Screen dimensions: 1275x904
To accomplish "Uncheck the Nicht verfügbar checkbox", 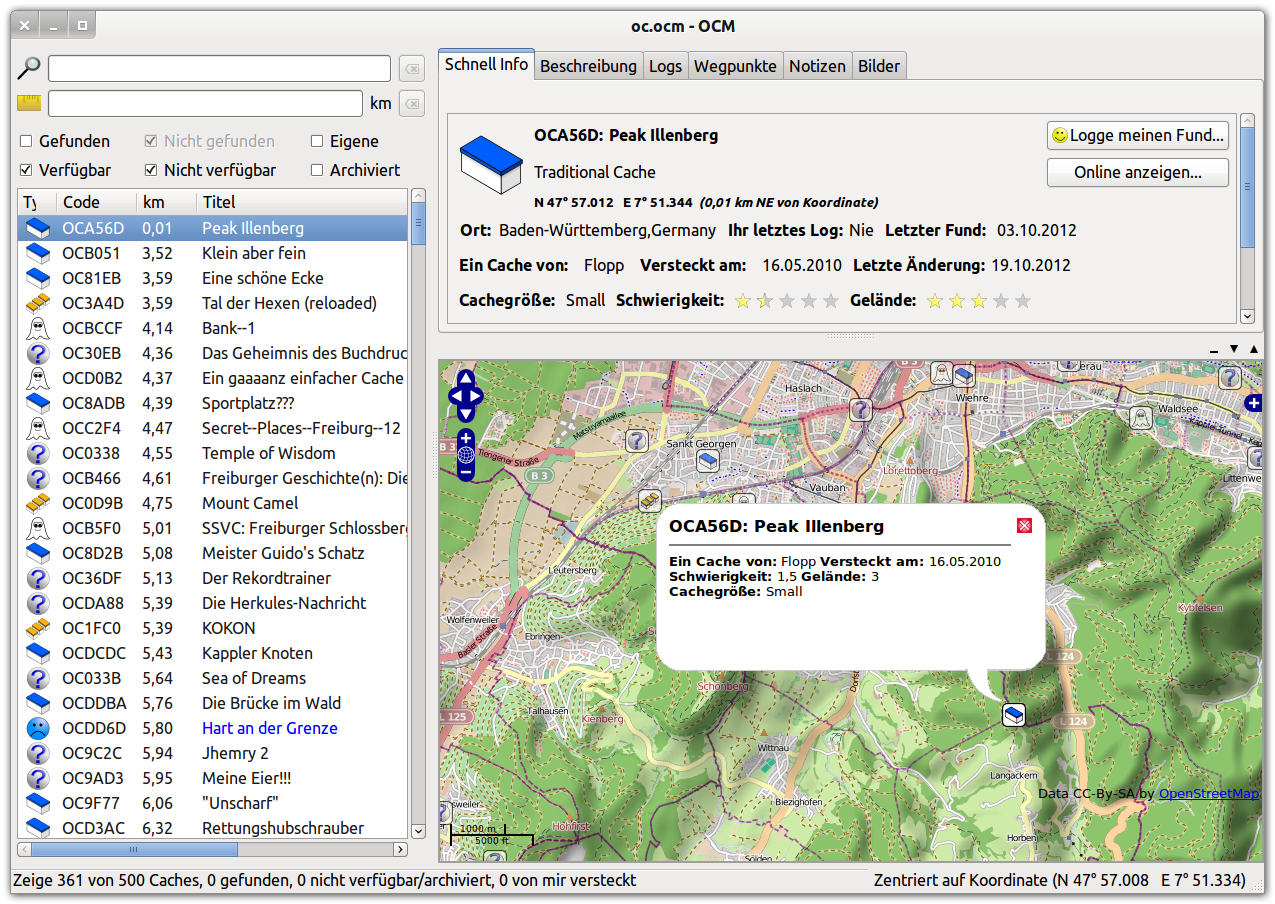I will [x=151, y=170].
